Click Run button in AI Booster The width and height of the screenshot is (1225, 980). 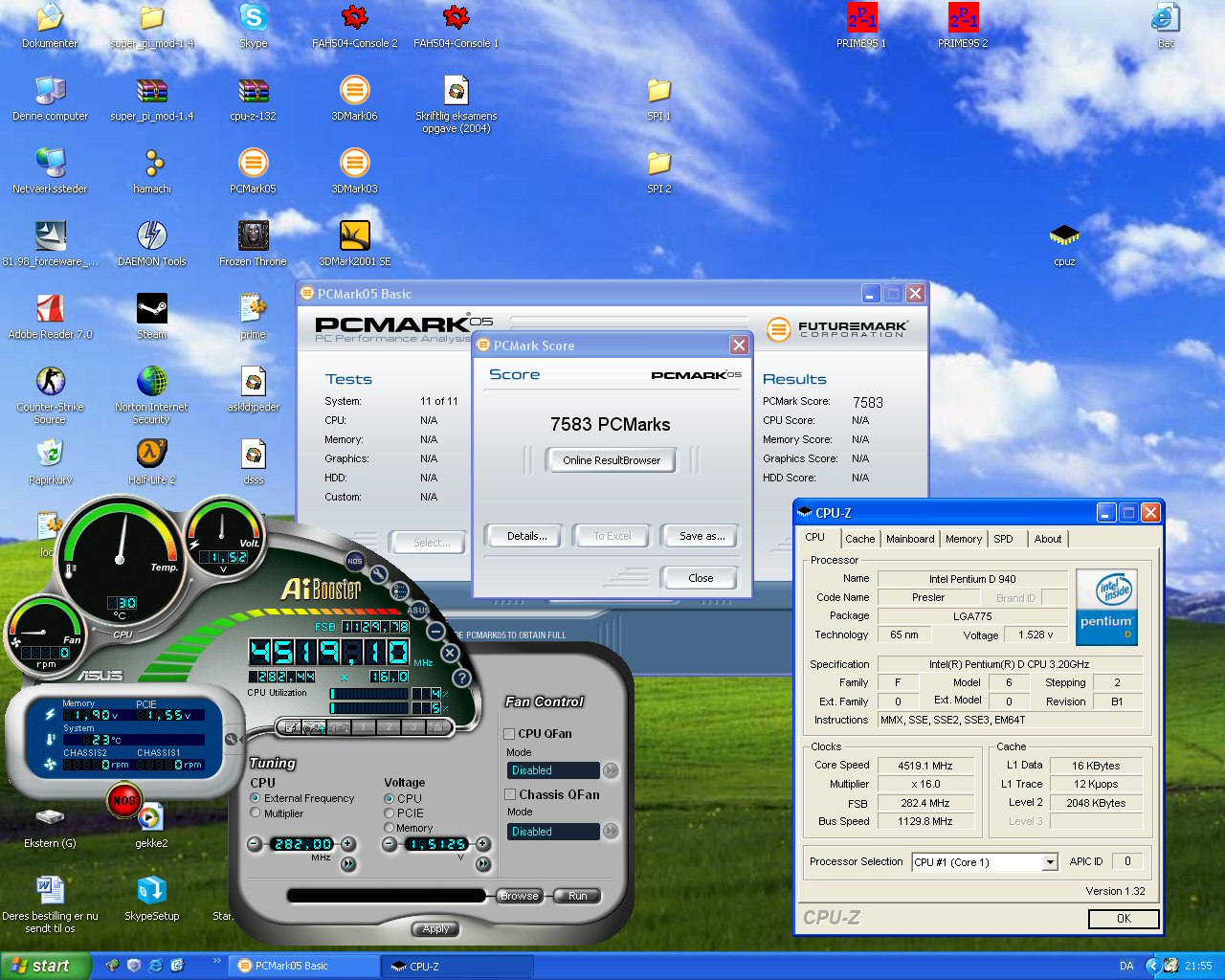577,896
